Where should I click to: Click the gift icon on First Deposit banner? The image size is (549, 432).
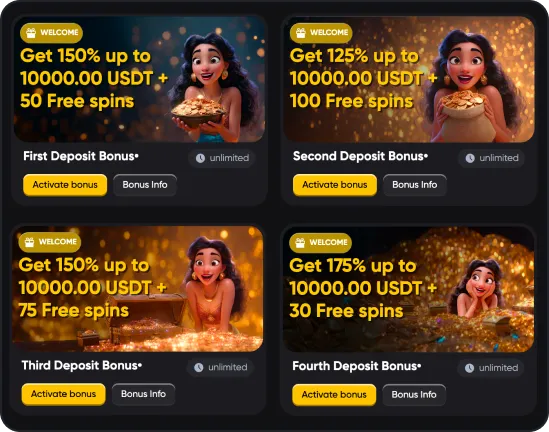click(31, 33)
